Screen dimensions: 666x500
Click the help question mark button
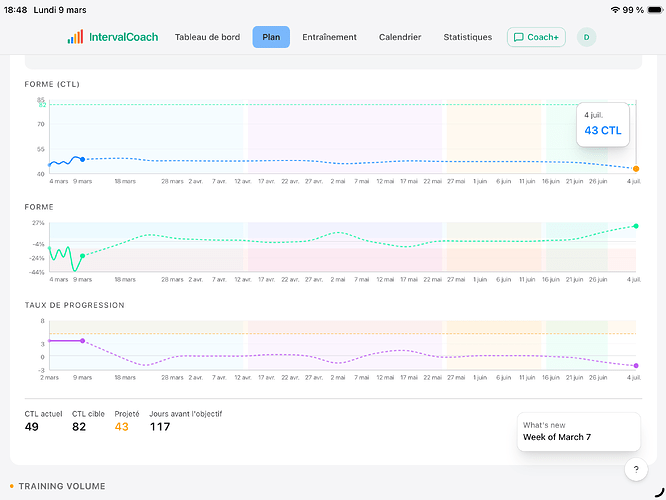(x=637, y=469)
